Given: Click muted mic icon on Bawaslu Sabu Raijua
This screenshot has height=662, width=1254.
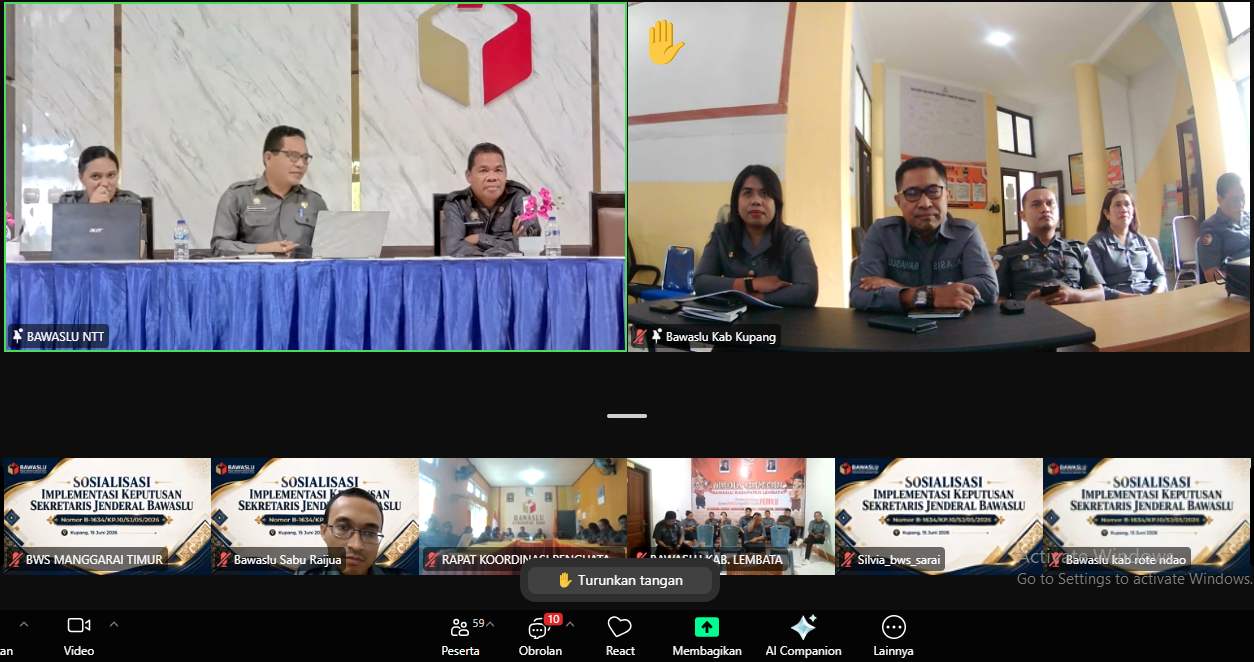Looking at the screenshot, I should click(x=224, y=560).
